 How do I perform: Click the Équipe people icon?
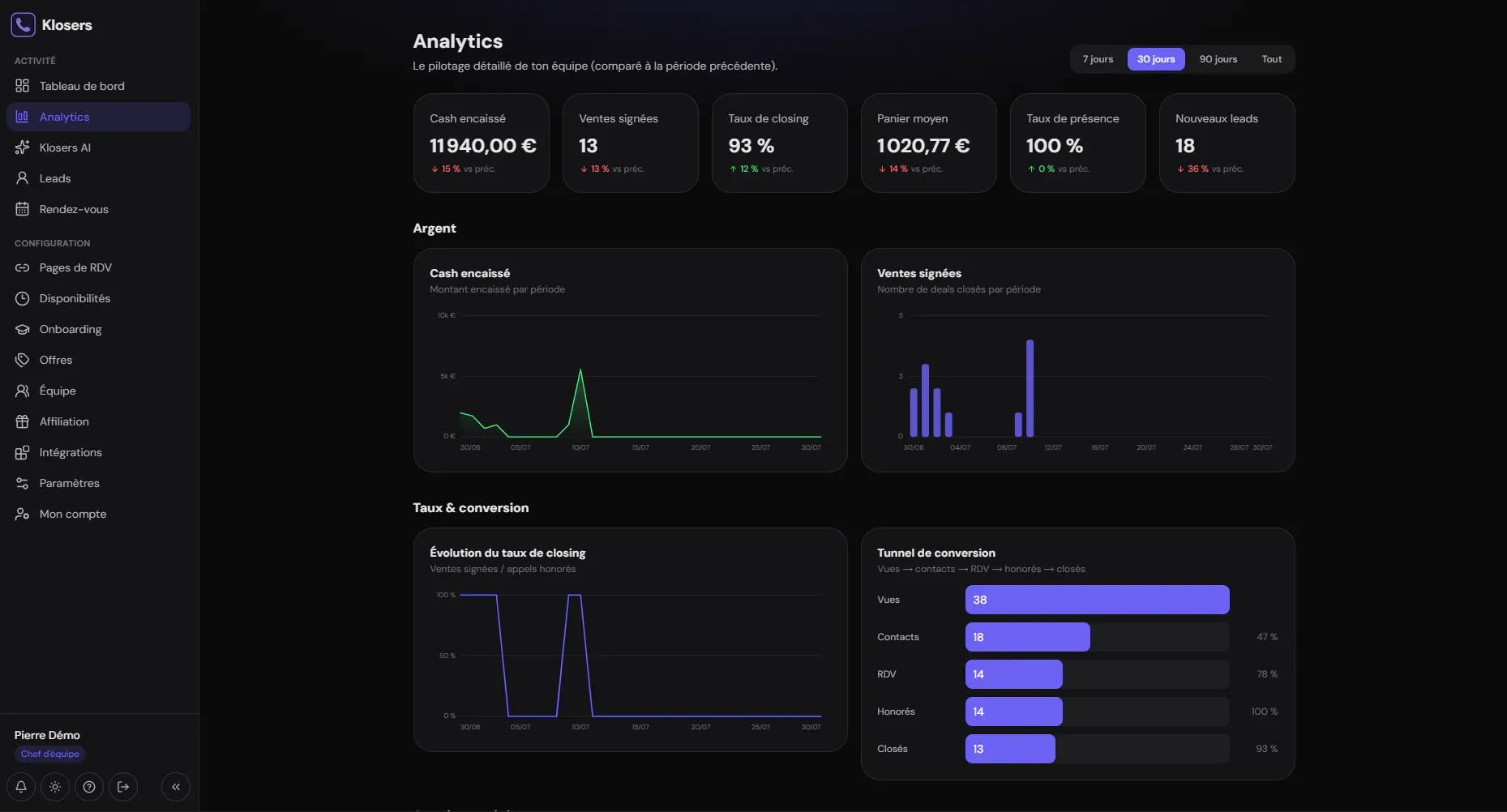[x=23, y=391]
